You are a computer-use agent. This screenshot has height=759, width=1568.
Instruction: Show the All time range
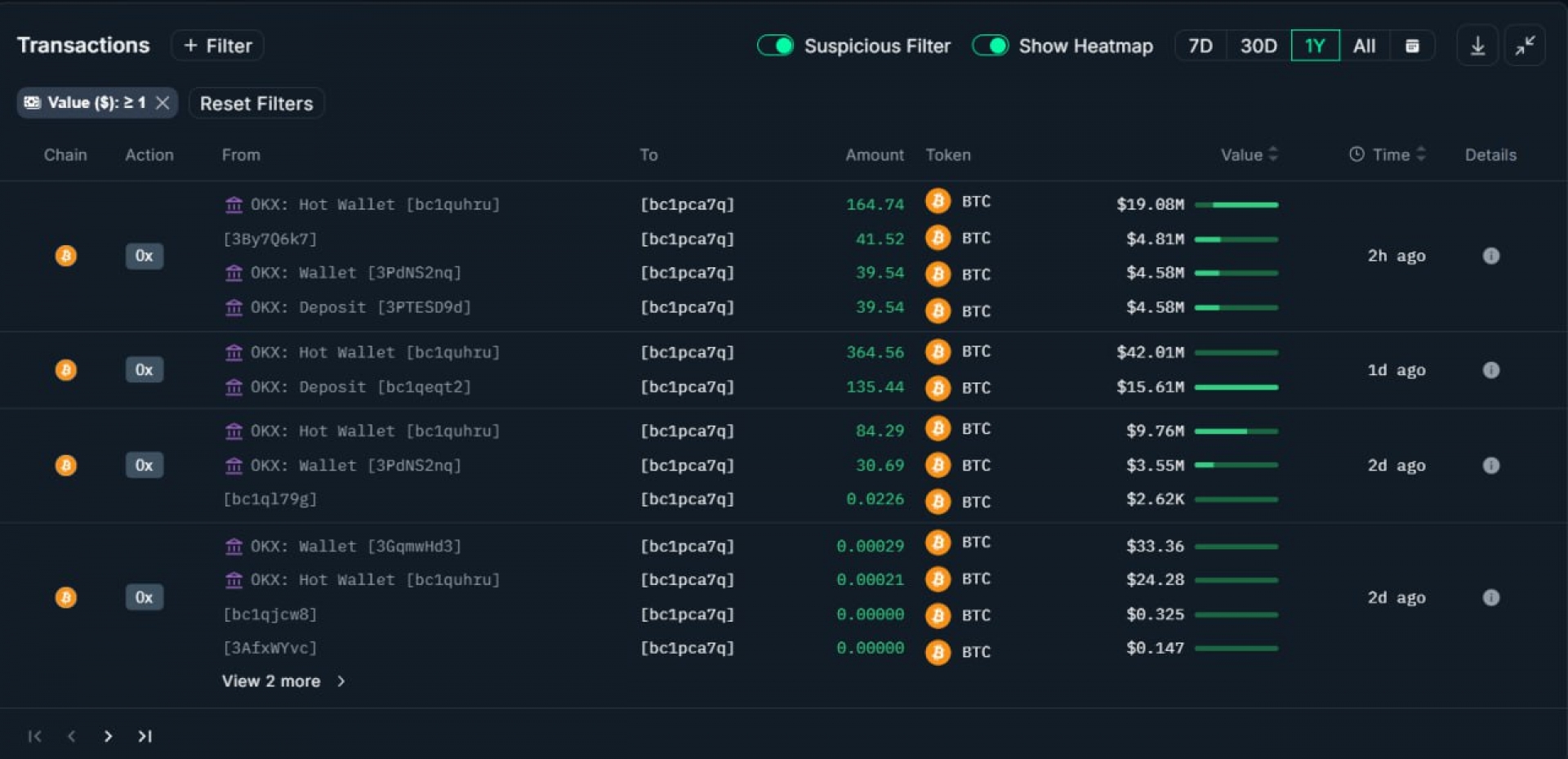click(x=1364, y=46)
